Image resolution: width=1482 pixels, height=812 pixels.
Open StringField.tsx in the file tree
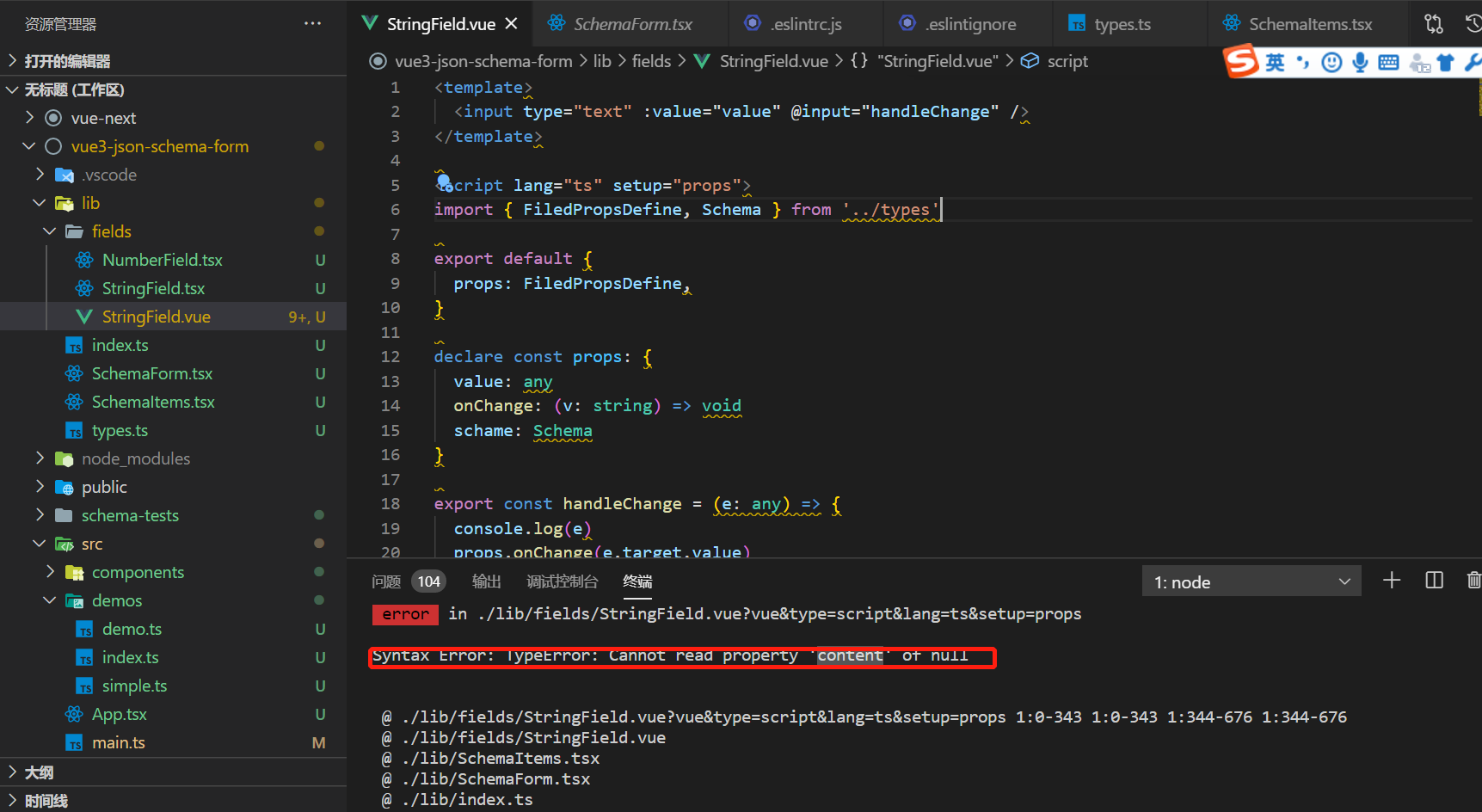pos(153,288)
